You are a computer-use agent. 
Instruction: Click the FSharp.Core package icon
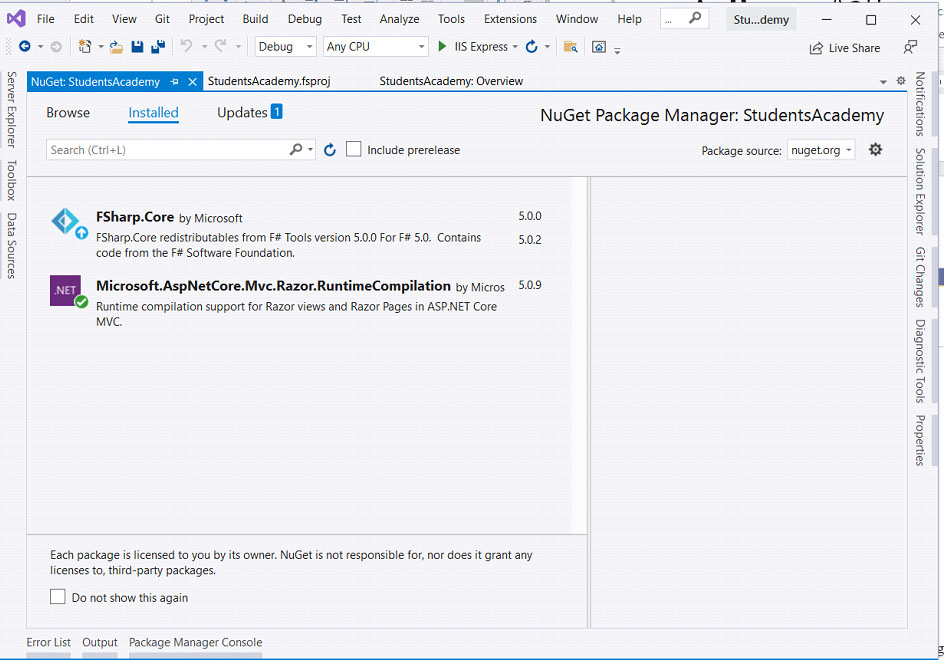(65, 222)
